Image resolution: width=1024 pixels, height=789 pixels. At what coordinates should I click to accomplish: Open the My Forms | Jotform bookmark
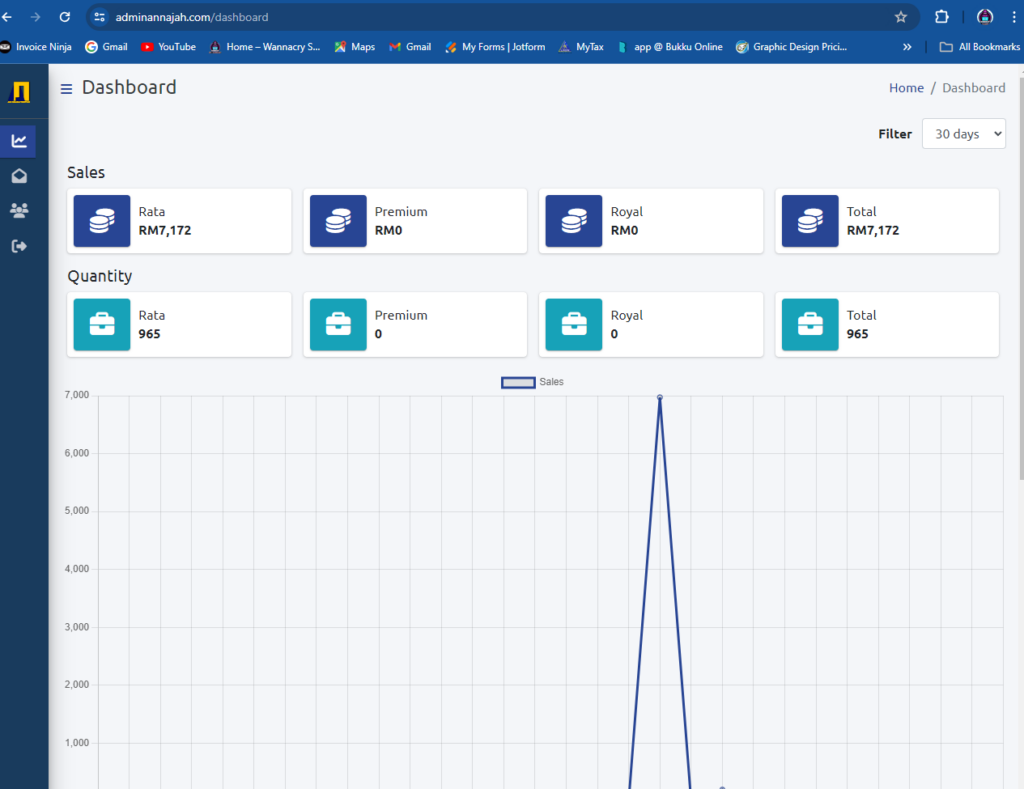495,47
